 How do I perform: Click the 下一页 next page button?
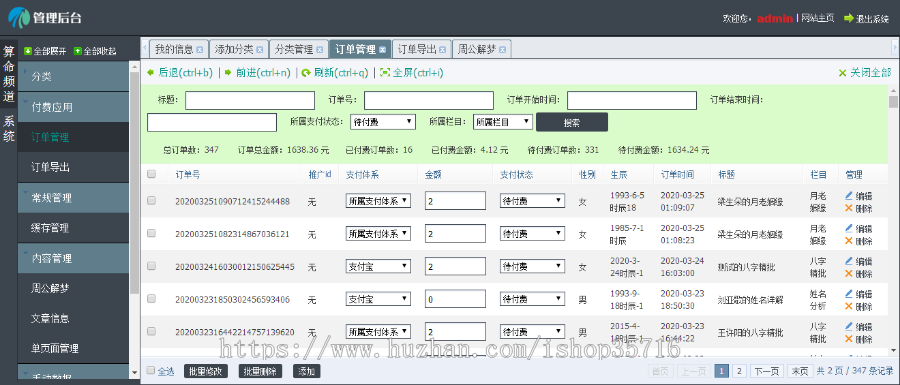click(x=767, y=371)
